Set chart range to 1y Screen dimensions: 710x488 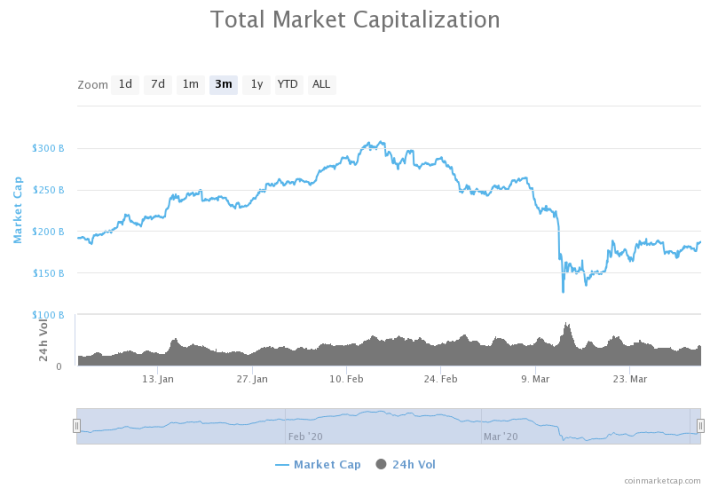point(256,85)
